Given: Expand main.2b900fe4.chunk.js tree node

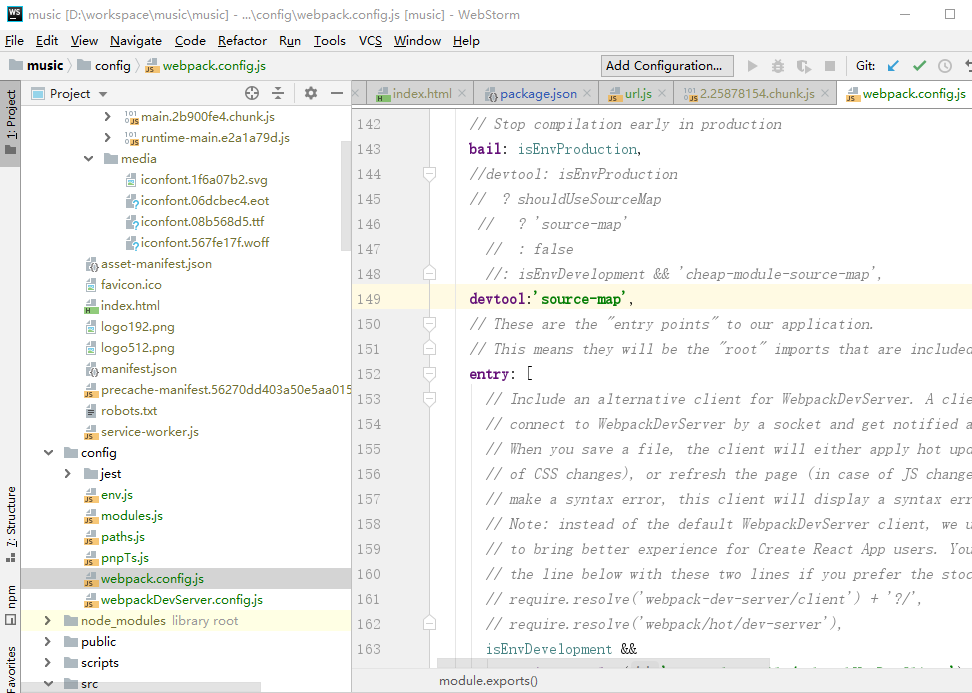Looking at the screenshot, I should coord(107,117).
